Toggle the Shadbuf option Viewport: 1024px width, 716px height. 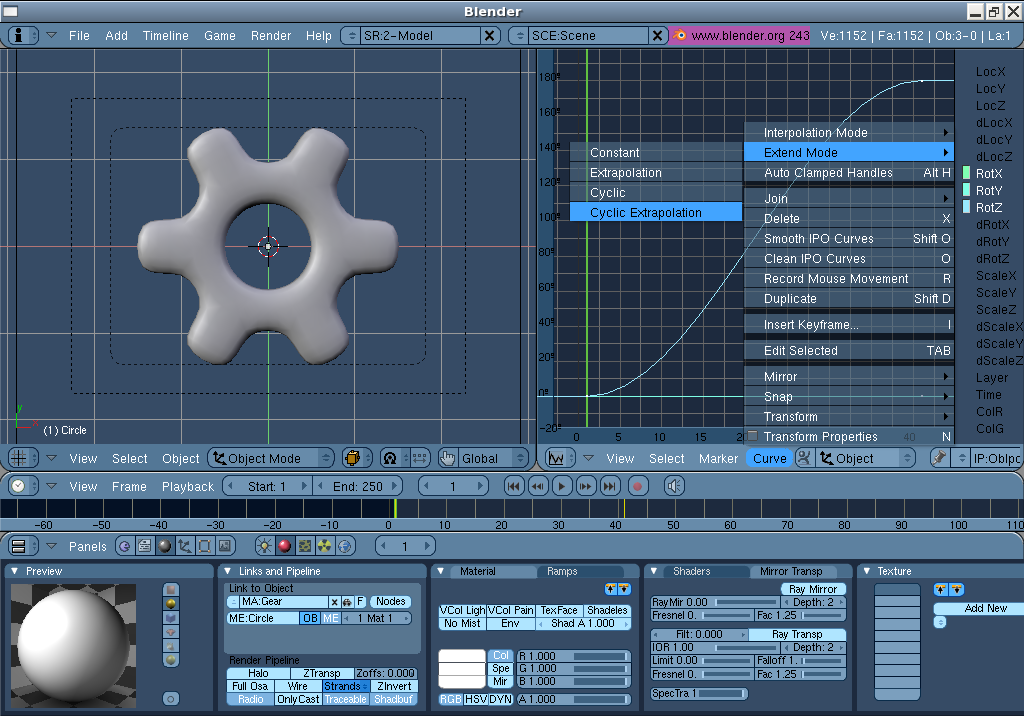coord(393,699)
